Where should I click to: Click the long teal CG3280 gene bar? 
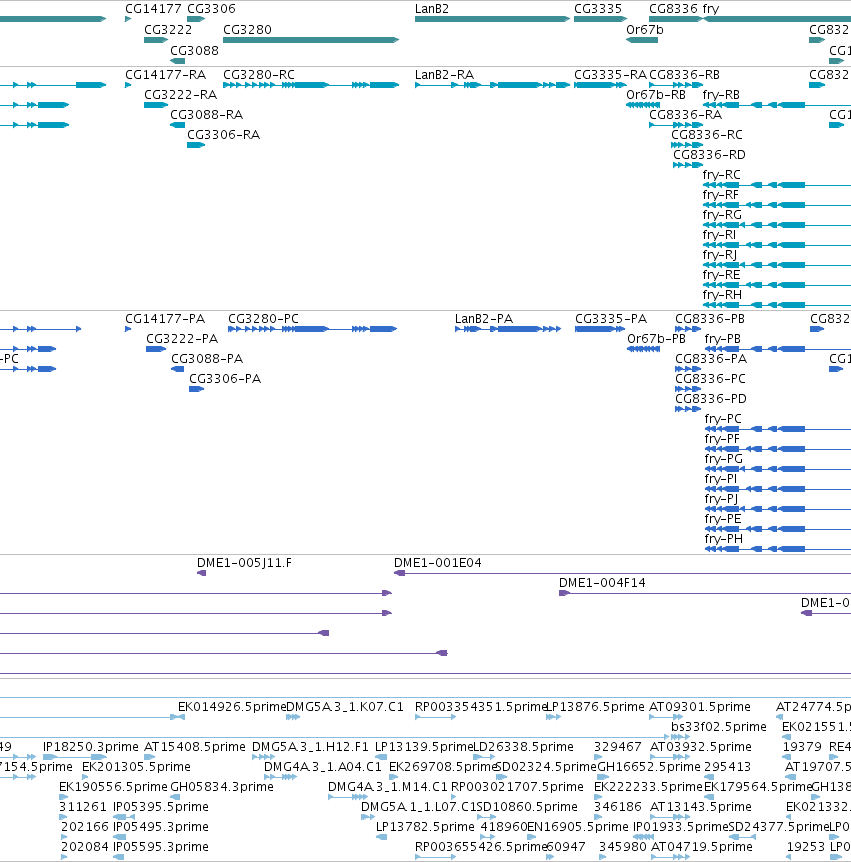pyautogui.click(x=311, y=40)
